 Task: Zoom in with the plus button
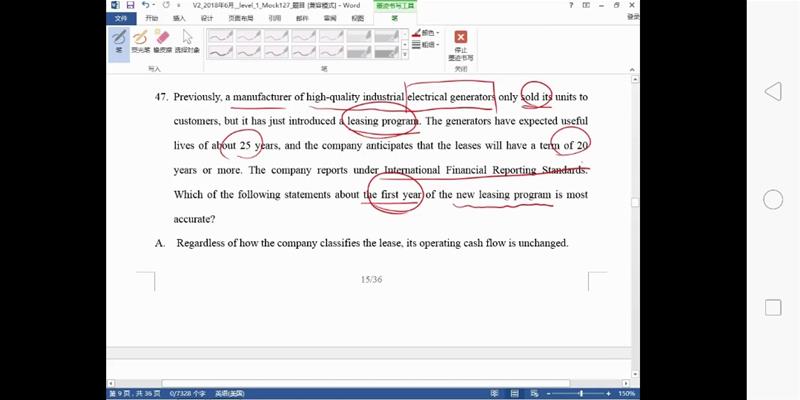(609, 394)
